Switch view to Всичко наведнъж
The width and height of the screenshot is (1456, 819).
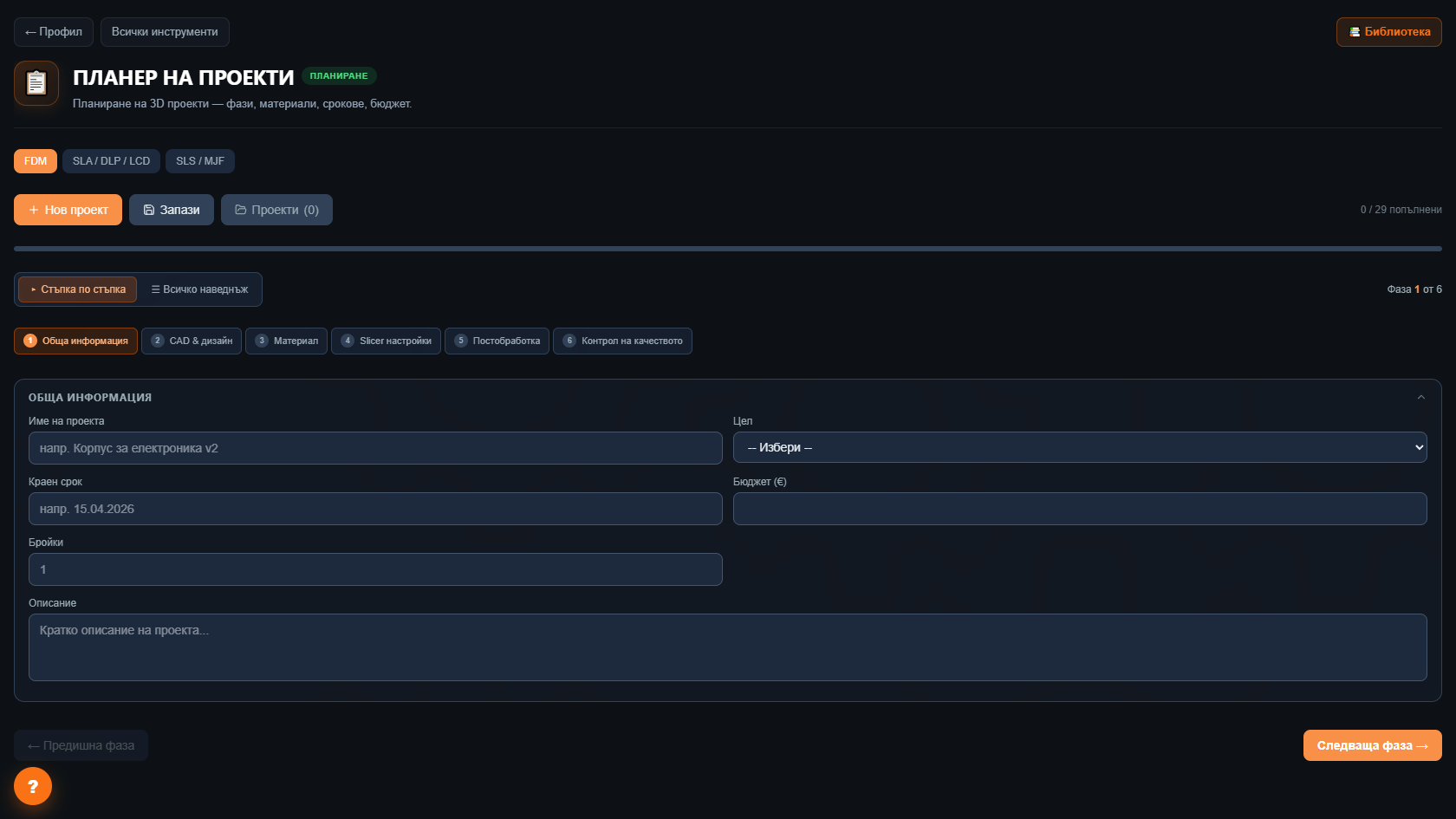(199, 289)
